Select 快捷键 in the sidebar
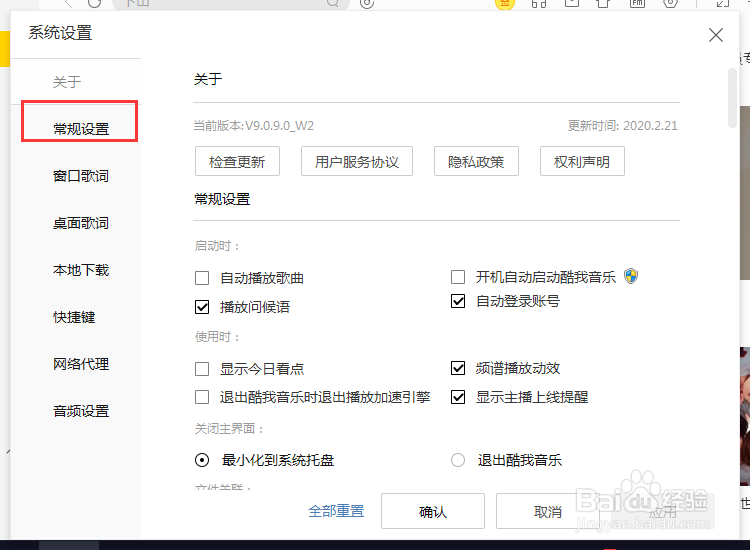The width and height of the screenshot is (750, 550). pyautogui.click(x=74, y=317)
